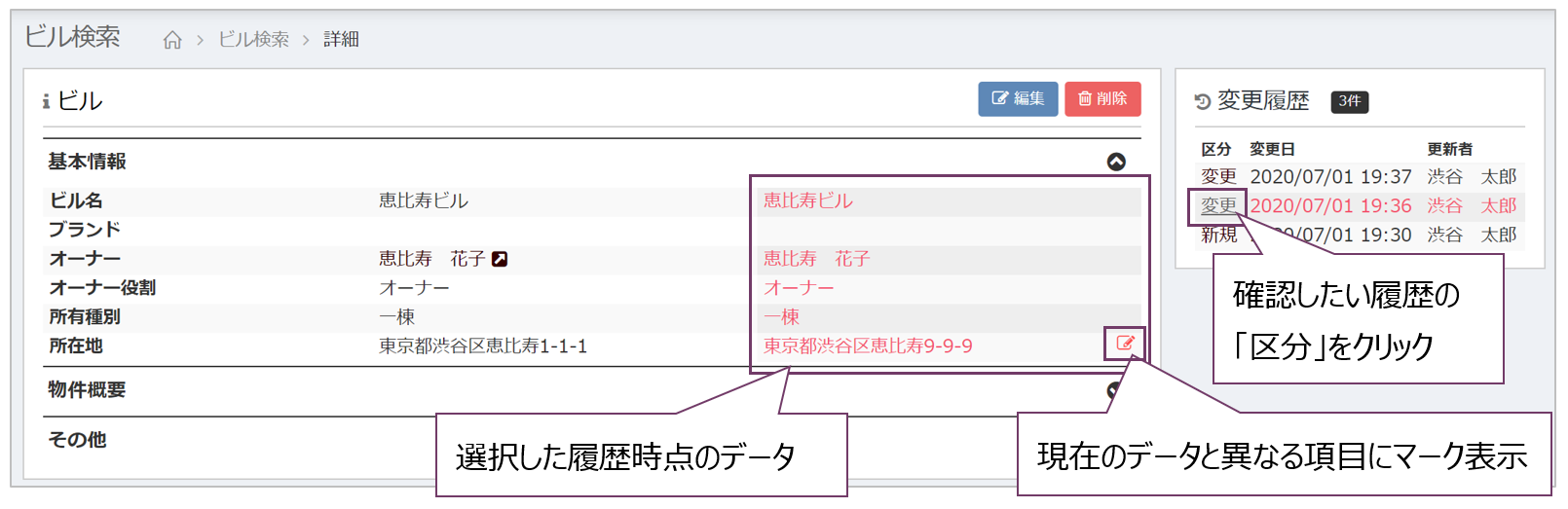Open the external link icon beside 恵比寿 花子
1568x509 pixels.
[x=500, y=259]
